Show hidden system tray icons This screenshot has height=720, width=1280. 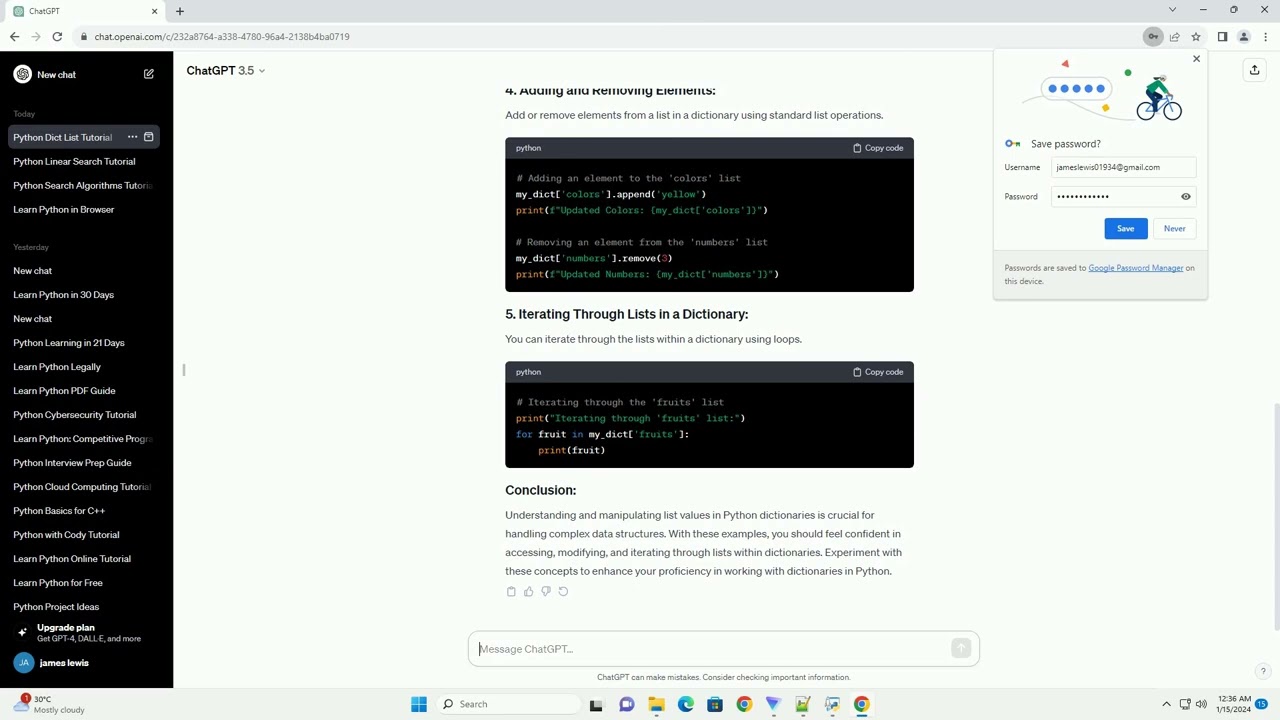(1166, 704)
